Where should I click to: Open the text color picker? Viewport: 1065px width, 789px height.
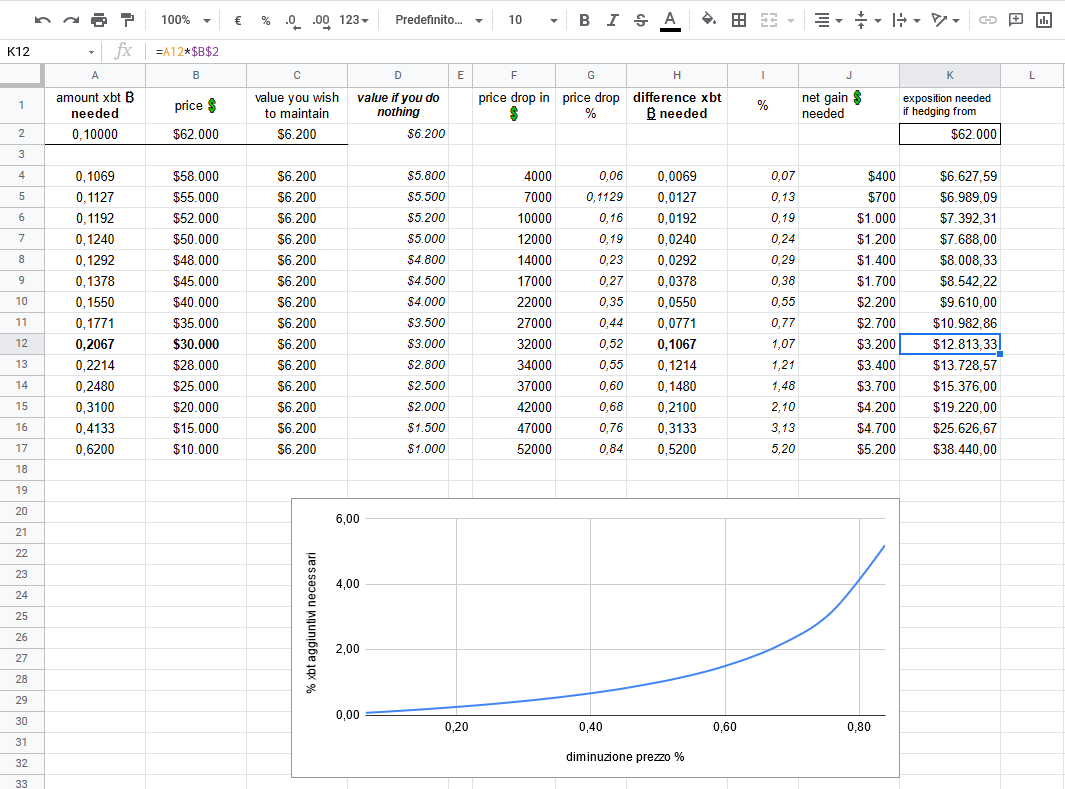[x=670, y=20]
